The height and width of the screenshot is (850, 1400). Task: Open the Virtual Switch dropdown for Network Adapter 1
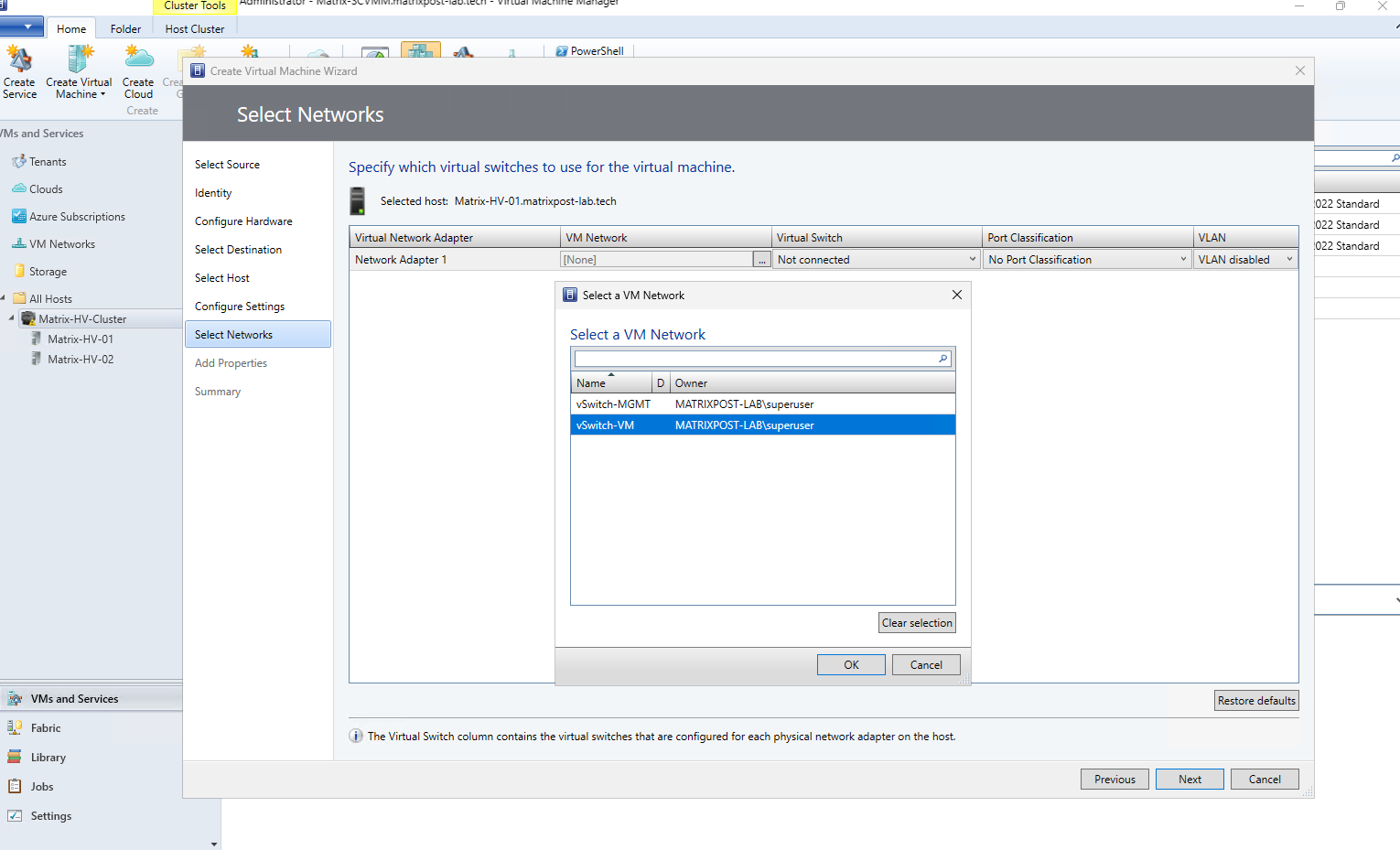[973, 260]
